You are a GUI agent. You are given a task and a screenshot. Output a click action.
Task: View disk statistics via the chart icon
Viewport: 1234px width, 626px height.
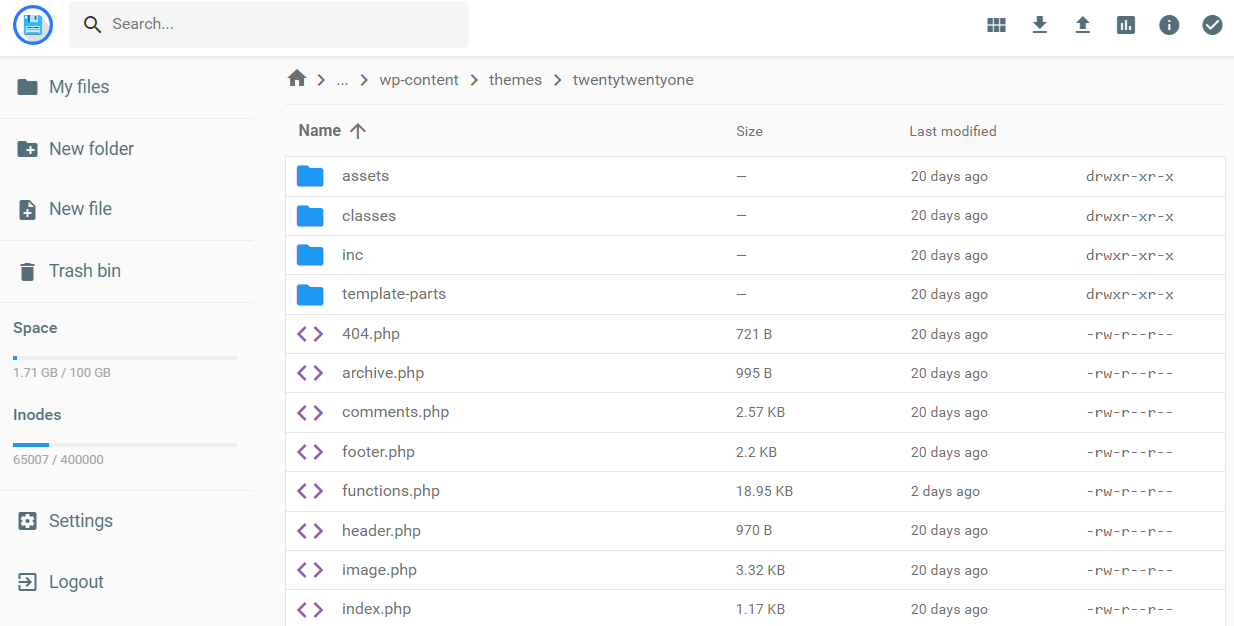[x=1125, y=24]
